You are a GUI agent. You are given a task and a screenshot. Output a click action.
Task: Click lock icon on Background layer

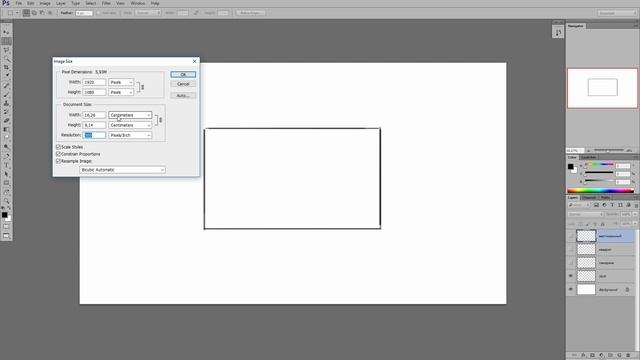(x=627, y=290)
